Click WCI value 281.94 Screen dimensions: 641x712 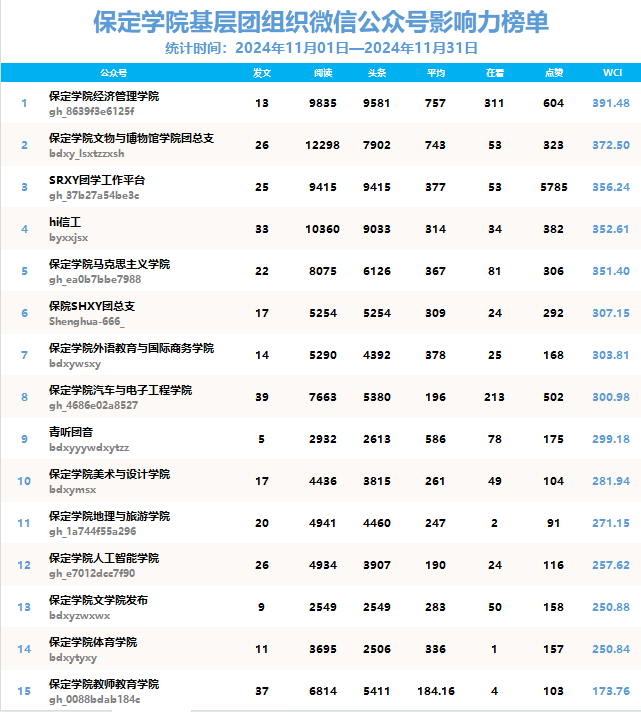pyautogui.click(x=611, y=481)
